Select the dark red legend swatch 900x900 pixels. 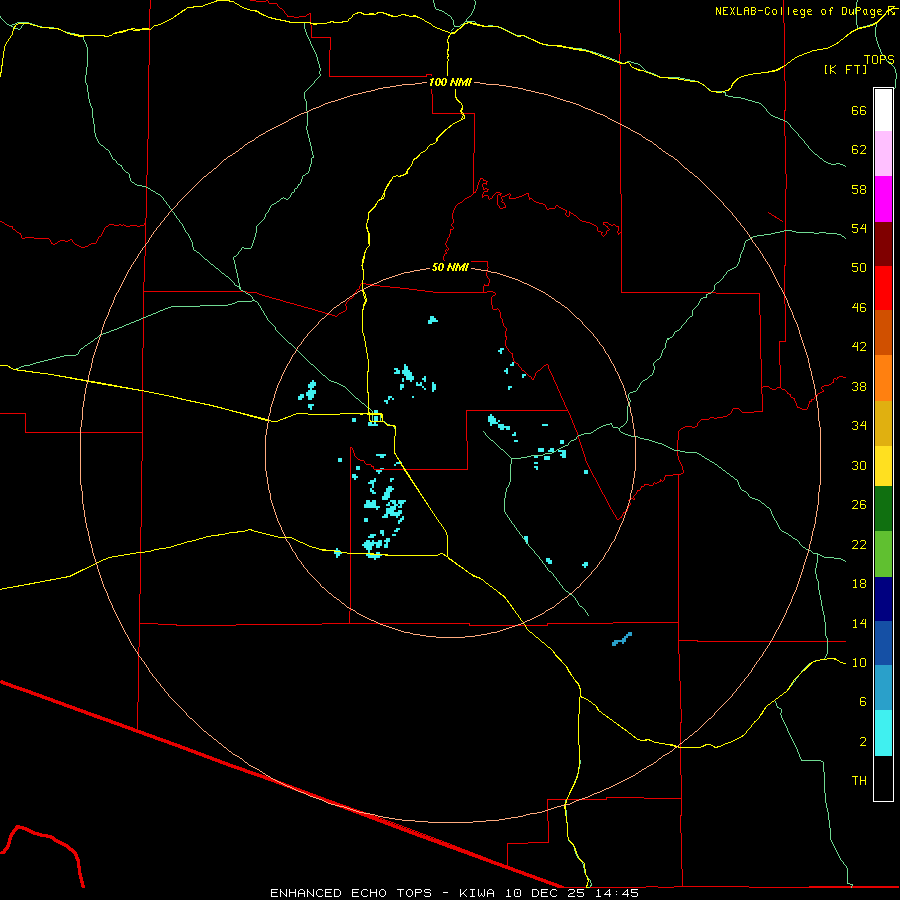(883, 243)
